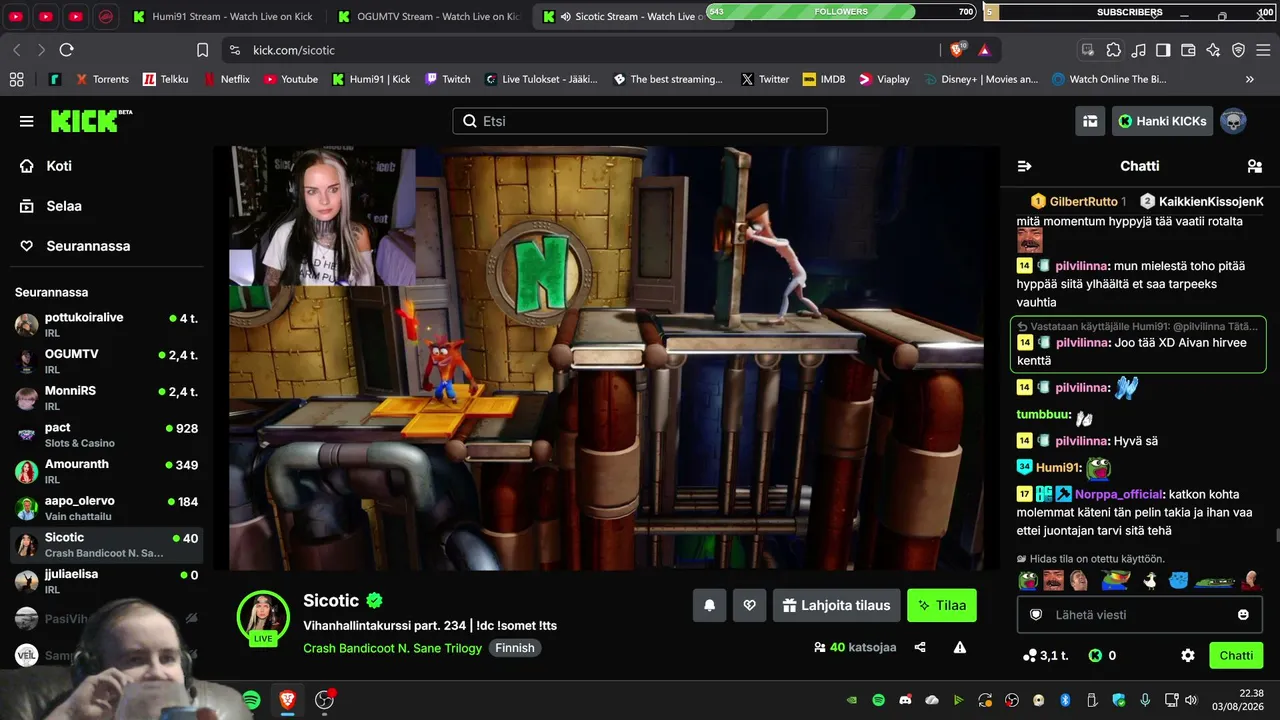This screenshot has width=1280, height=720.
Task: Open pottukoiralive channel in sidebar
Action: coord(106,324)
